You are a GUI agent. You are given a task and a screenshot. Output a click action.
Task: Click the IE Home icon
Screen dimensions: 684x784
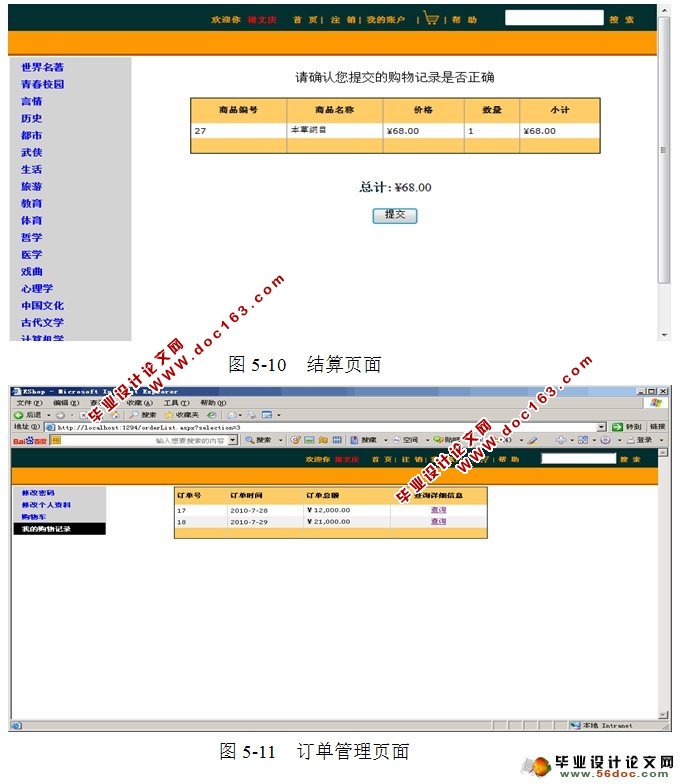coord(115,415)
